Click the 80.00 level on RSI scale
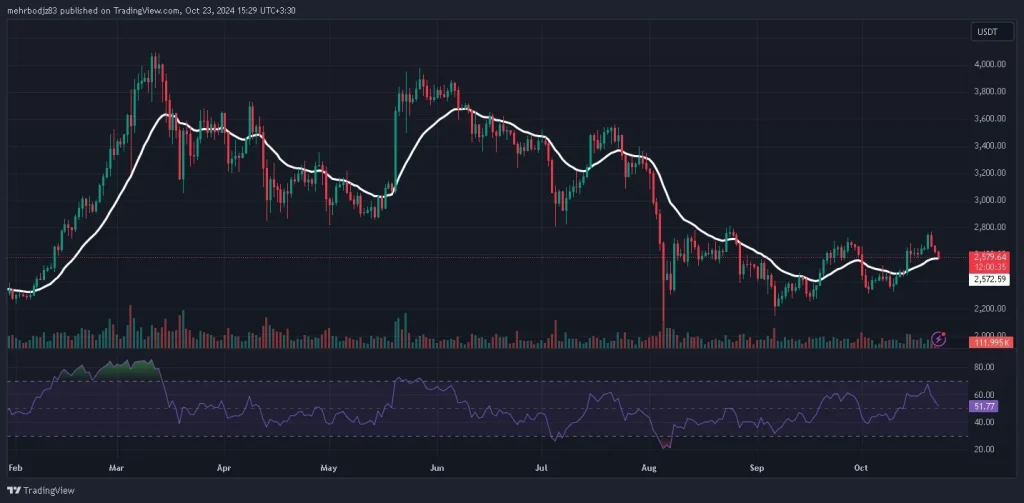Viewport: 1024px width, 503px height. pos(984,367)
